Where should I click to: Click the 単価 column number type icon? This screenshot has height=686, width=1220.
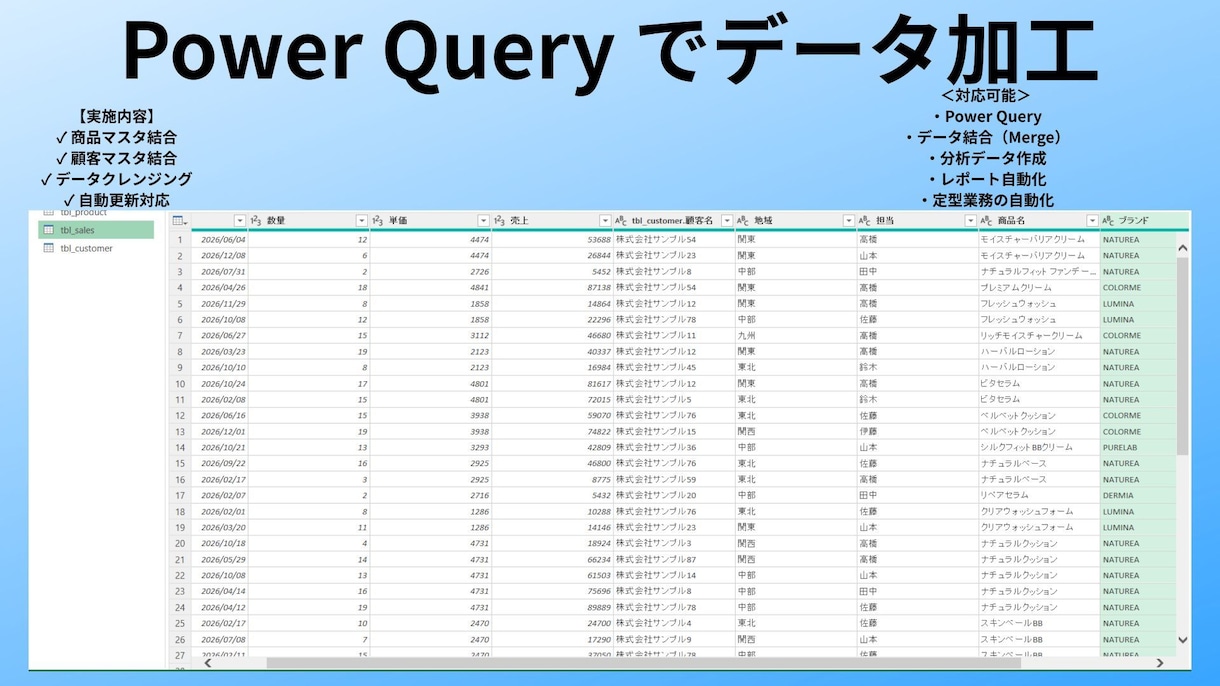point(378,220)
